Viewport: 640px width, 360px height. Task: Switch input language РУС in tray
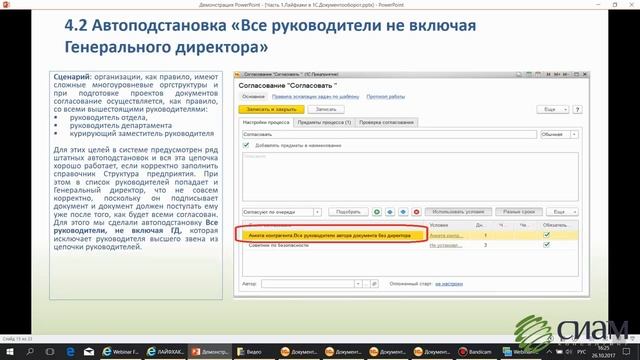point(582,351)
